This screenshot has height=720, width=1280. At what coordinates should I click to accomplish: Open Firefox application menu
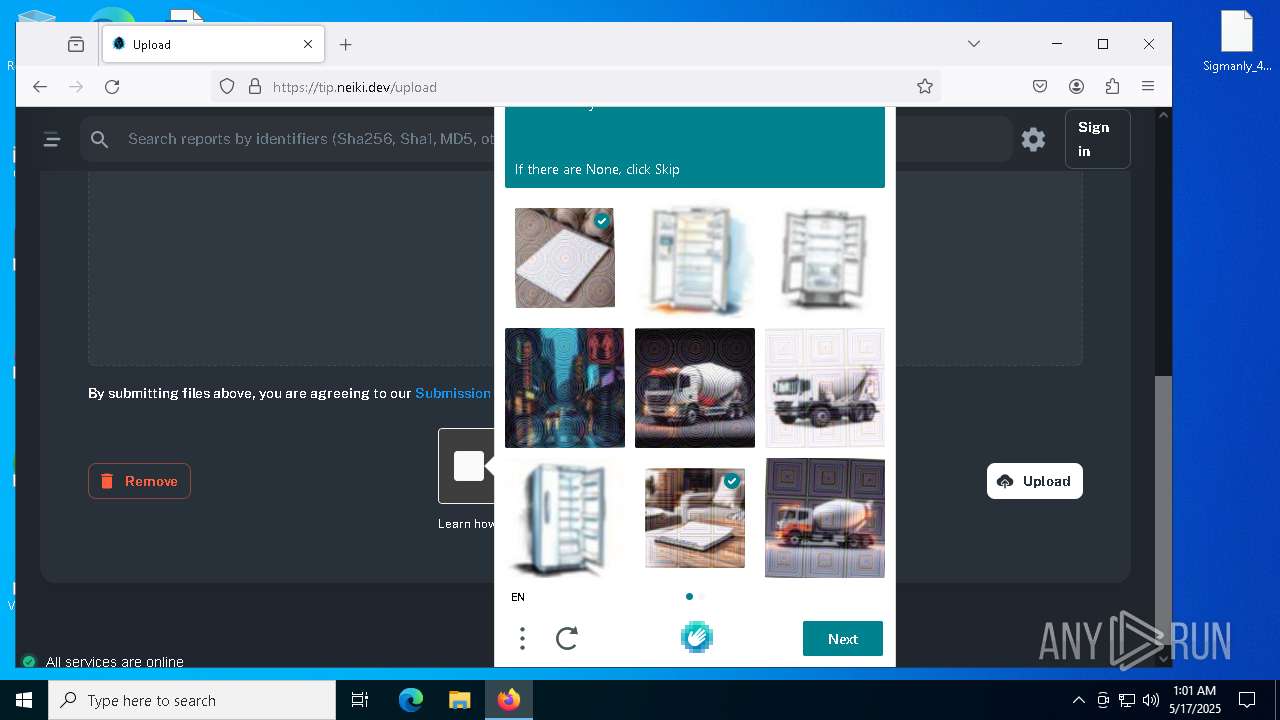click(x=1148, y=87)
